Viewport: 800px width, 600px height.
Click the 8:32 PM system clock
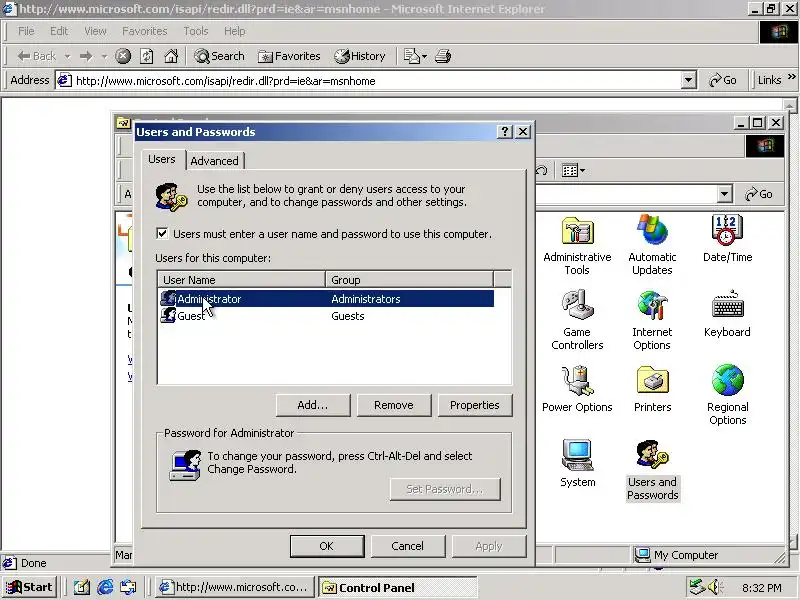click(x=762, y=588)
